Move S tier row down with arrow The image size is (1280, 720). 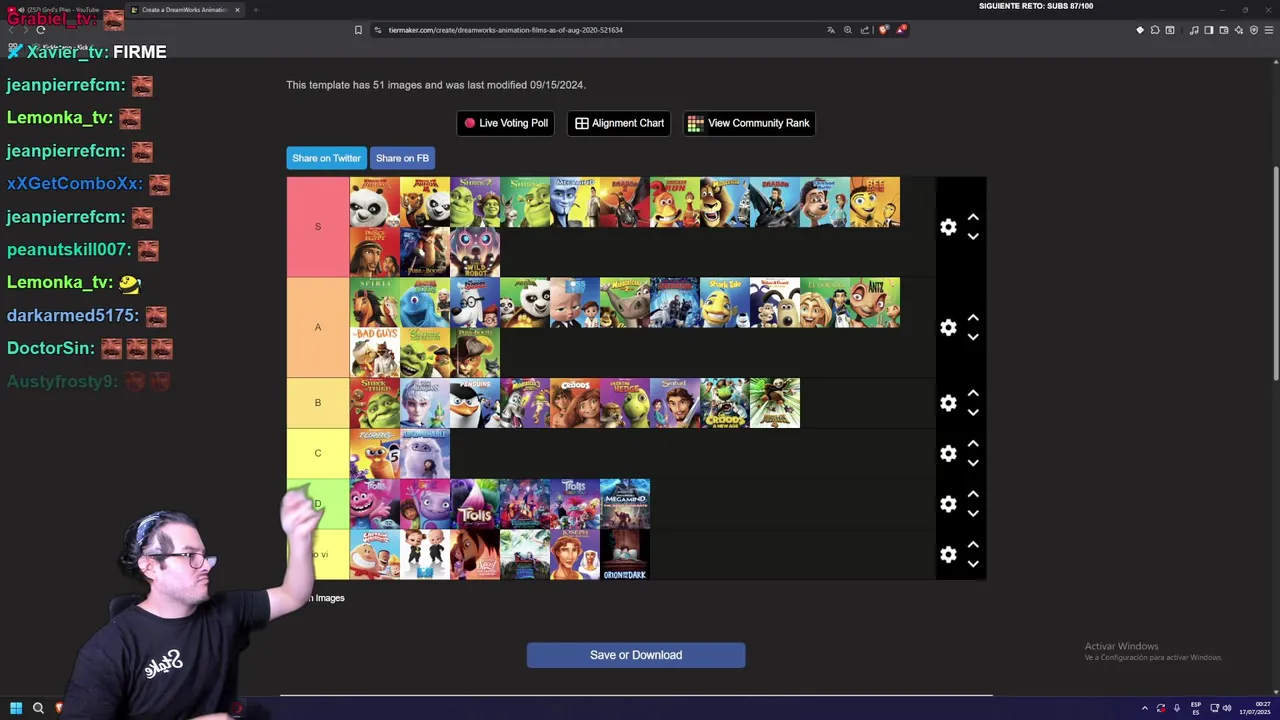(x=973, y=237)
